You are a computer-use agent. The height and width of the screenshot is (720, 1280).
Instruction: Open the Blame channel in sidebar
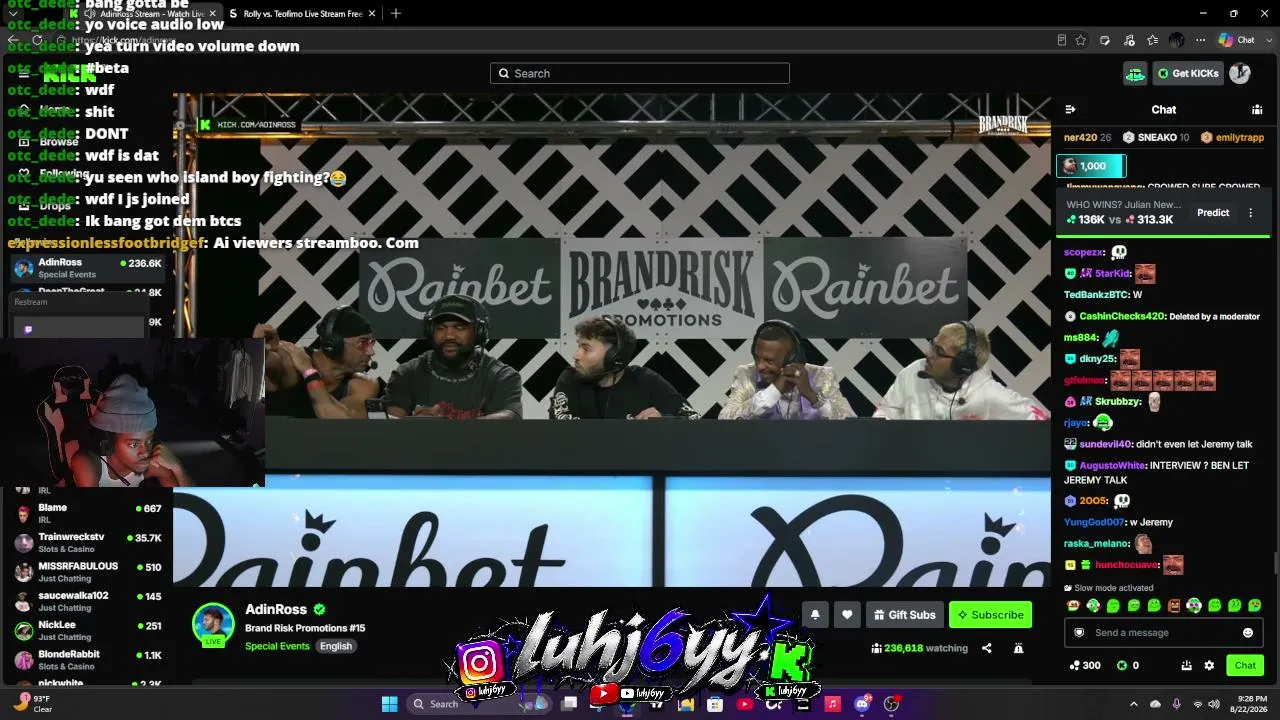(x=88, y=514)
